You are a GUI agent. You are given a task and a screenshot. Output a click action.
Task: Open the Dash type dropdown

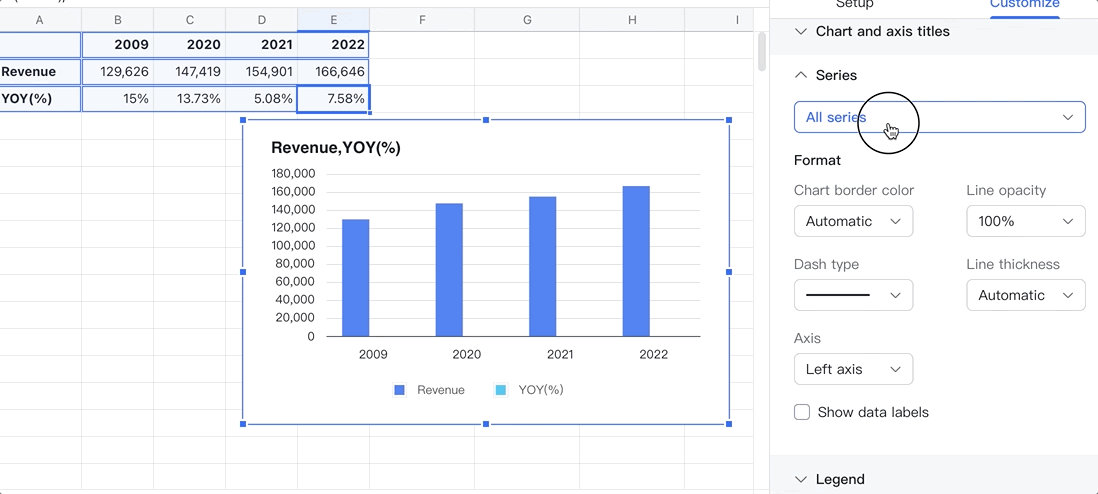tap(854, 295)
